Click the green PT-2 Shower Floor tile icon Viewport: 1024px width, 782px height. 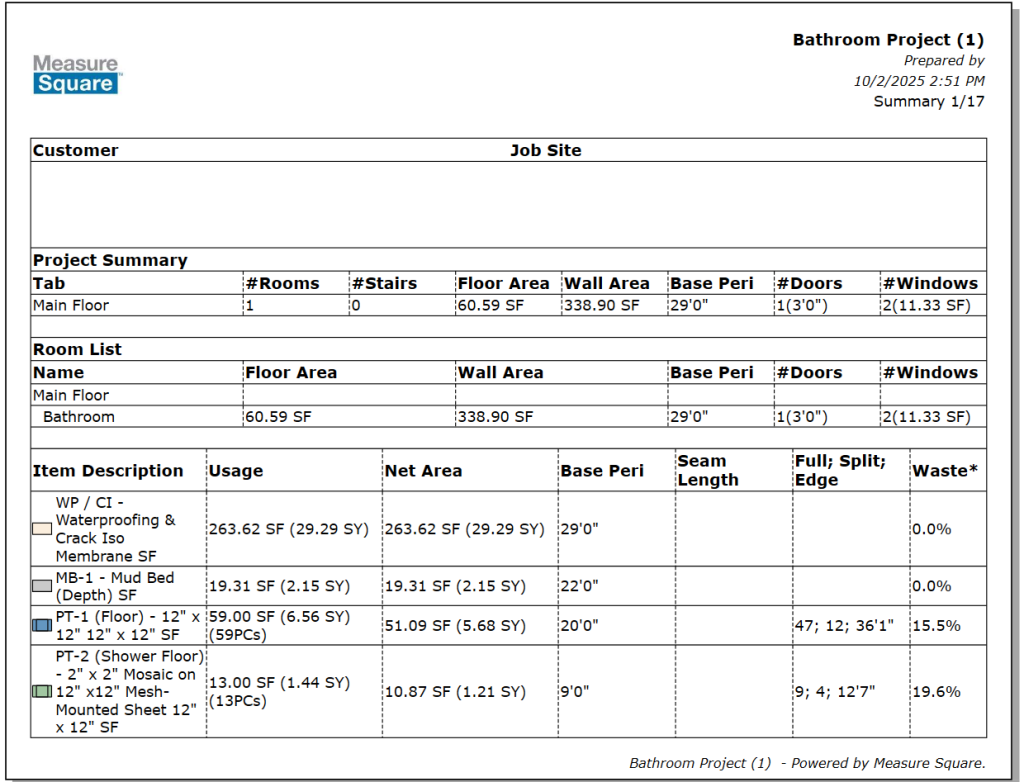(41, 691)
